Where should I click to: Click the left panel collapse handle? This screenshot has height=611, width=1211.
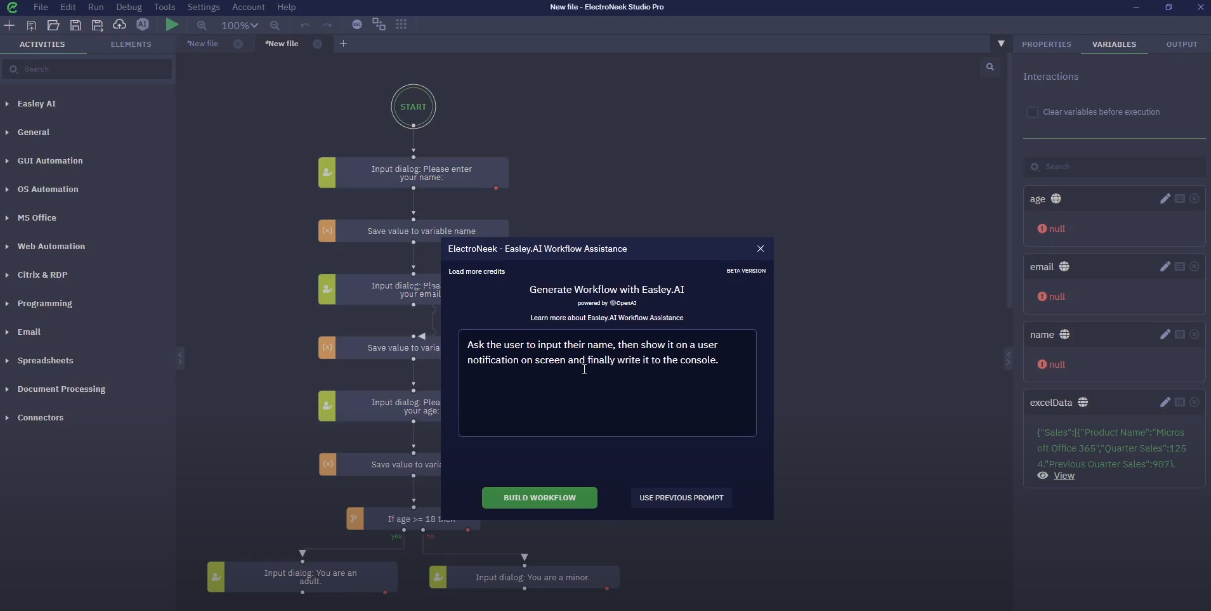pos(181,357)
